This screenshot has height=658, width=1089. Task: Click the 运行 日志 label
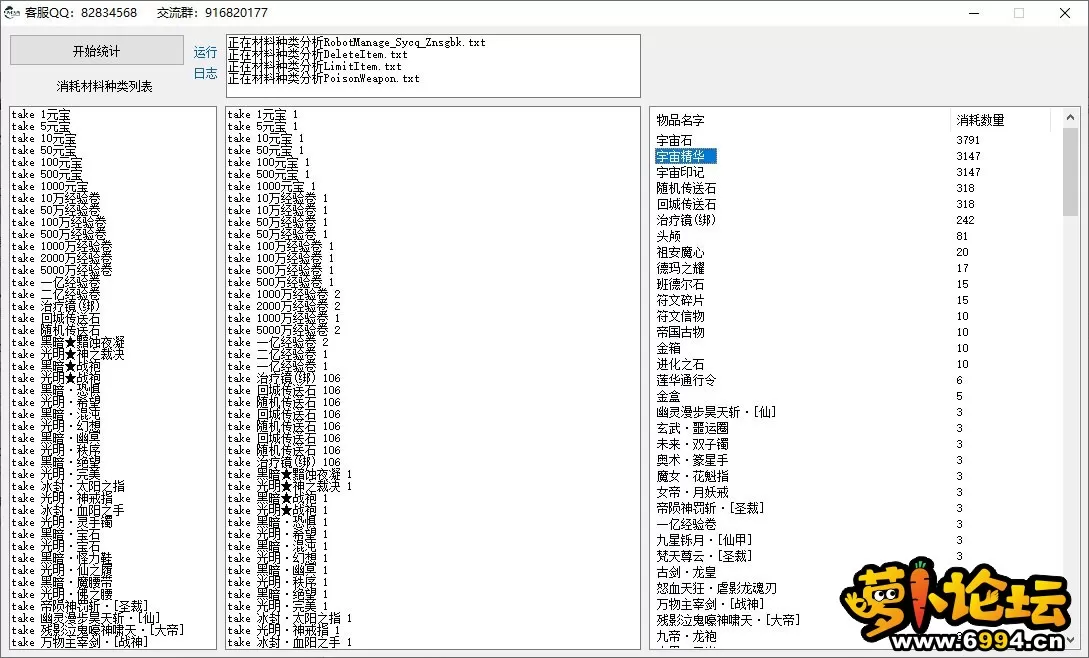pyautogui.click(x=206, y=63)
